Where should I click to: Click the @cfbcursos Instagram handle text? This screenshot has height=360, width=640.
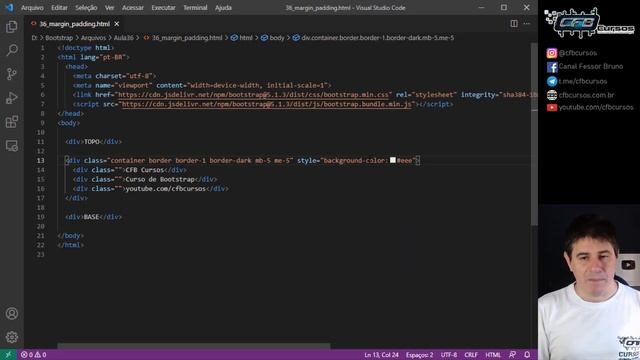pos(578,53)
